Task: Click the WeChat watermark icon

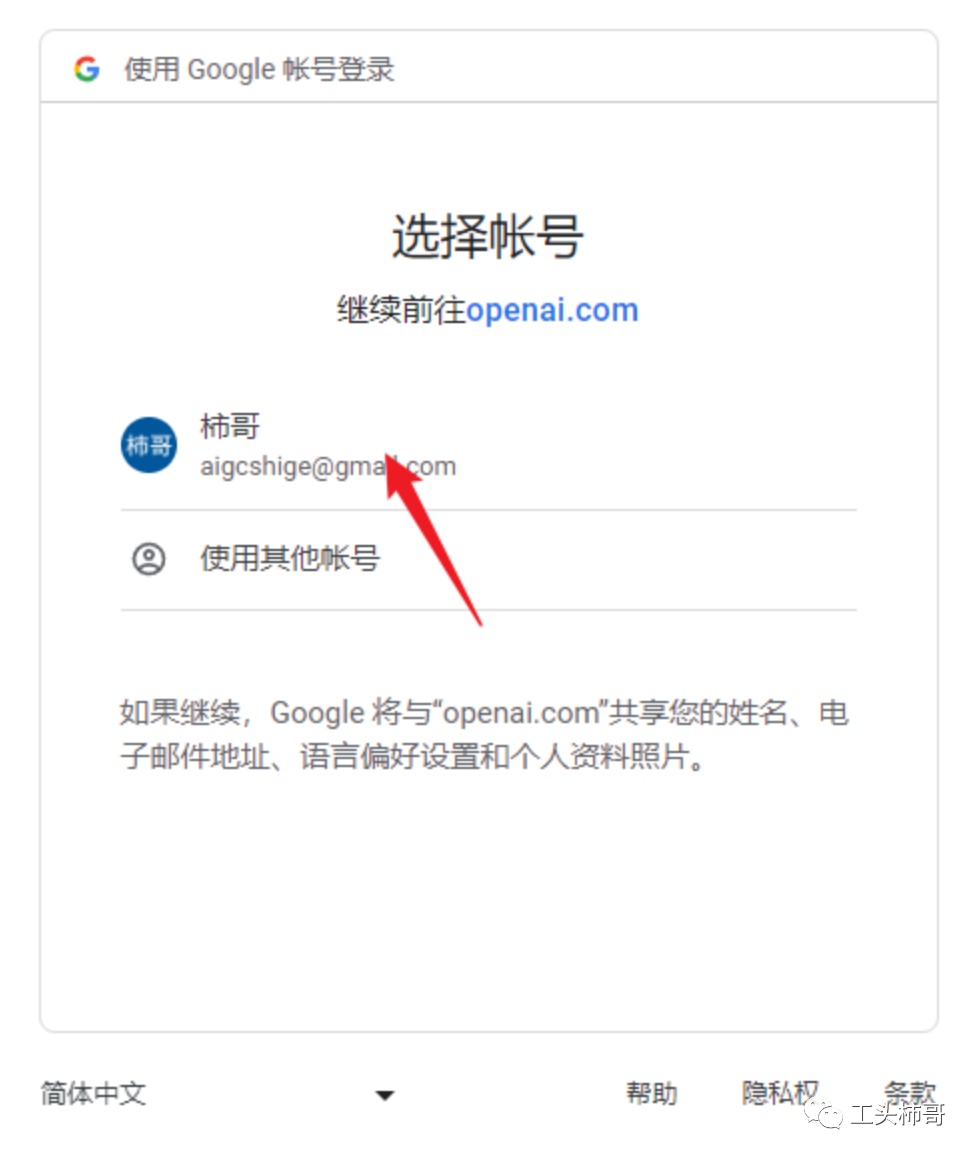Action: (823, 1114)
